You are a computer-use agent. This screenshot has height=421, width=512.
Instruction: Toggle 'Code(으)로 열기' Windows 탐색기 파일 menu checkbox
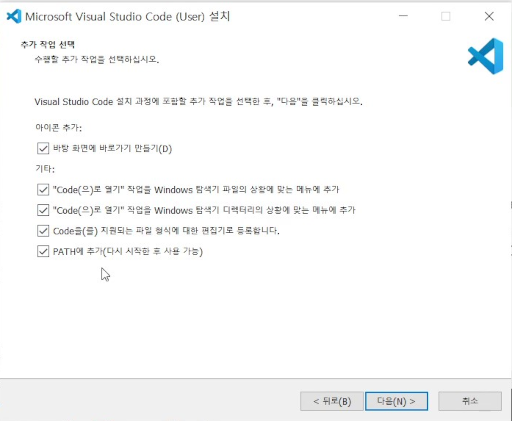(43, 190)
